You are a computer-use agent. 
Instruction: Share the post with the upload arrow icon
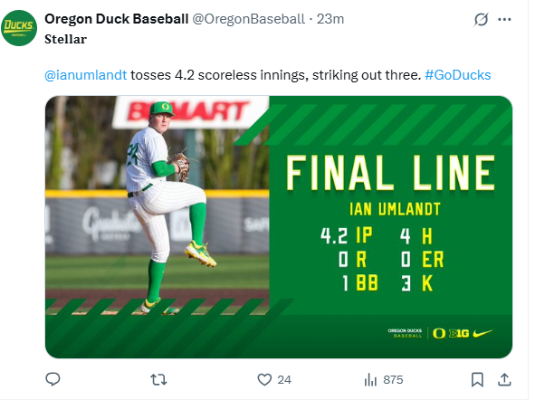coord(504,380)
